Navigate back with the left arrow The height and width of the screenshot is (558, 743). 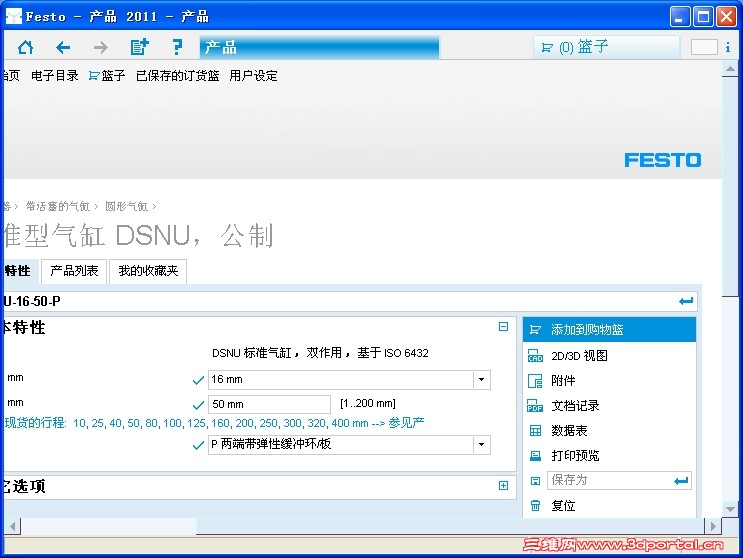click(63, 47)
